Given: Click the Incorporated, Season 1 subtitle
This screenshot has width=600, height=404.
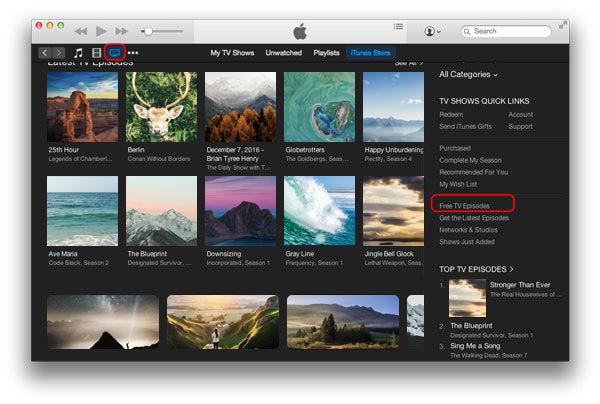Looking at the screenshot, I should (x=238, y=263).
